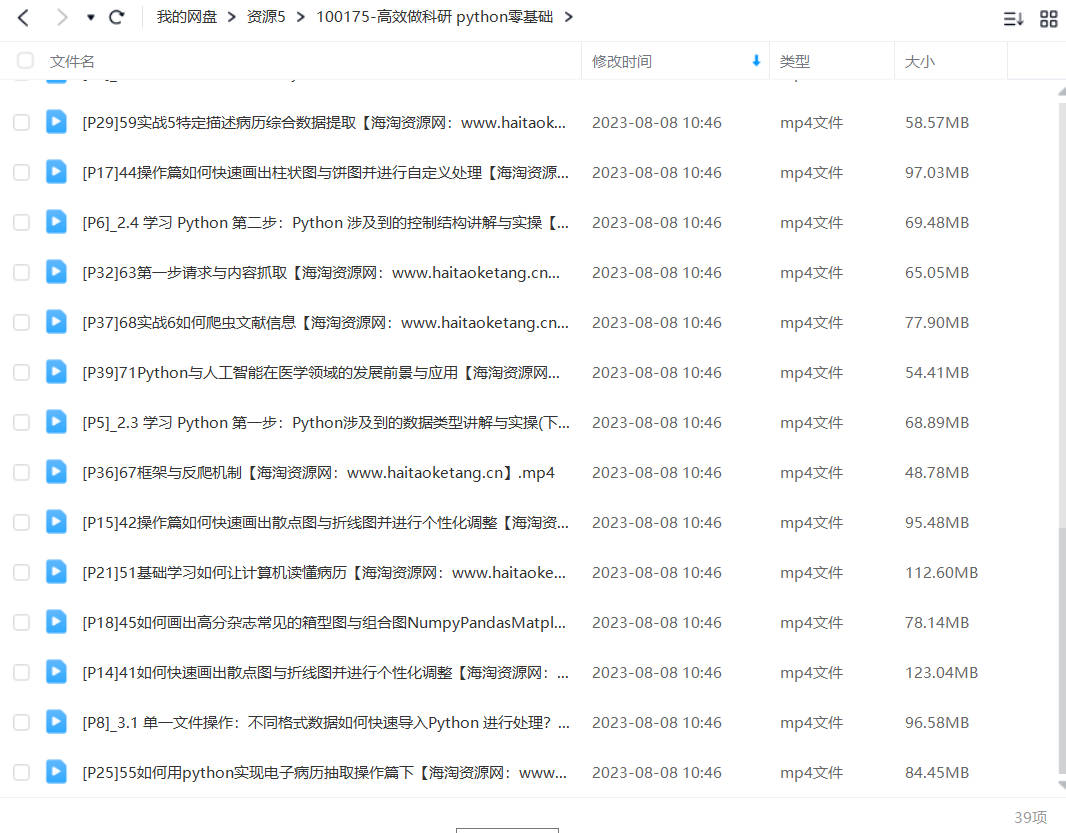Open breadcrumb folder 100175-高效做科研 python零基础

[x=434, y=17]
